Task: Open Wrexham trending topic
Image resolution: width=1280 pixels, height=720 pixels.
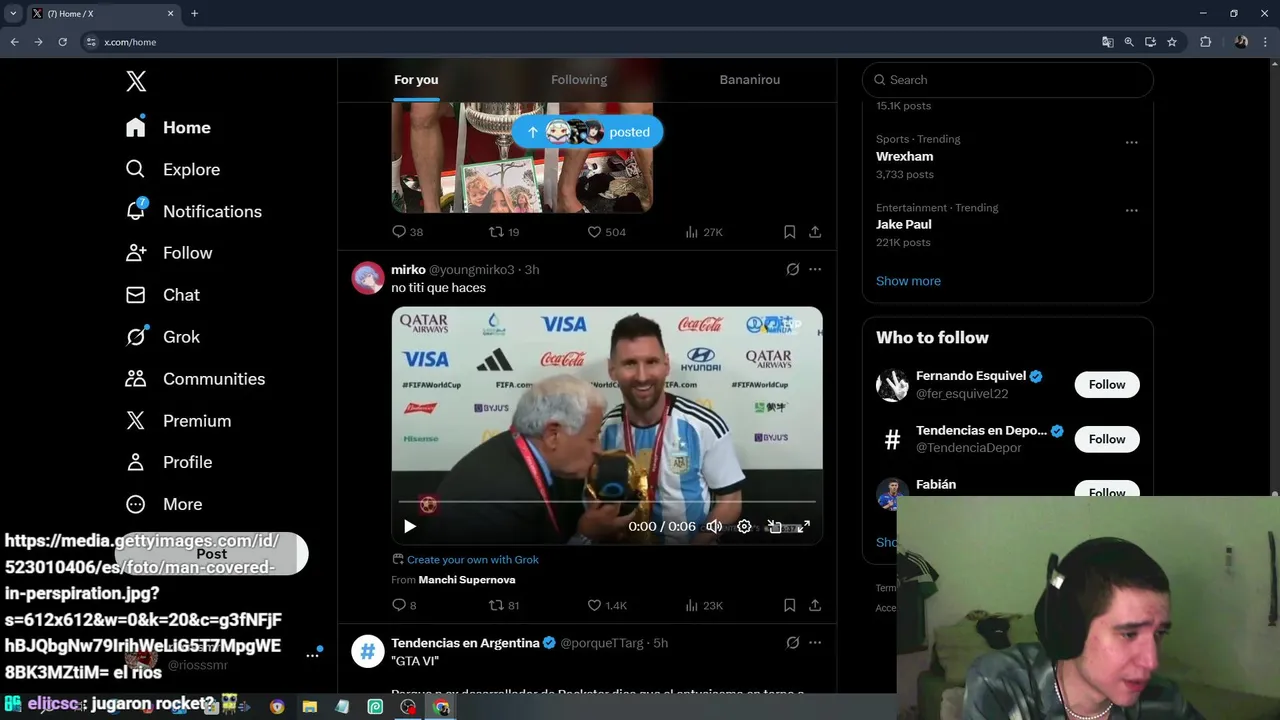Action: (x=905, y=157)
